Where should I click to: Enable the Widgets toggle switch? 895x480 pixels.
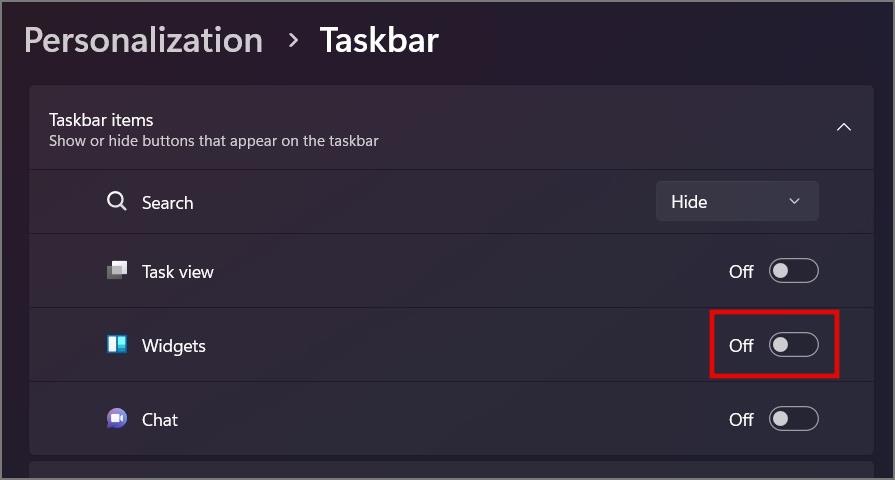point(793,345)
